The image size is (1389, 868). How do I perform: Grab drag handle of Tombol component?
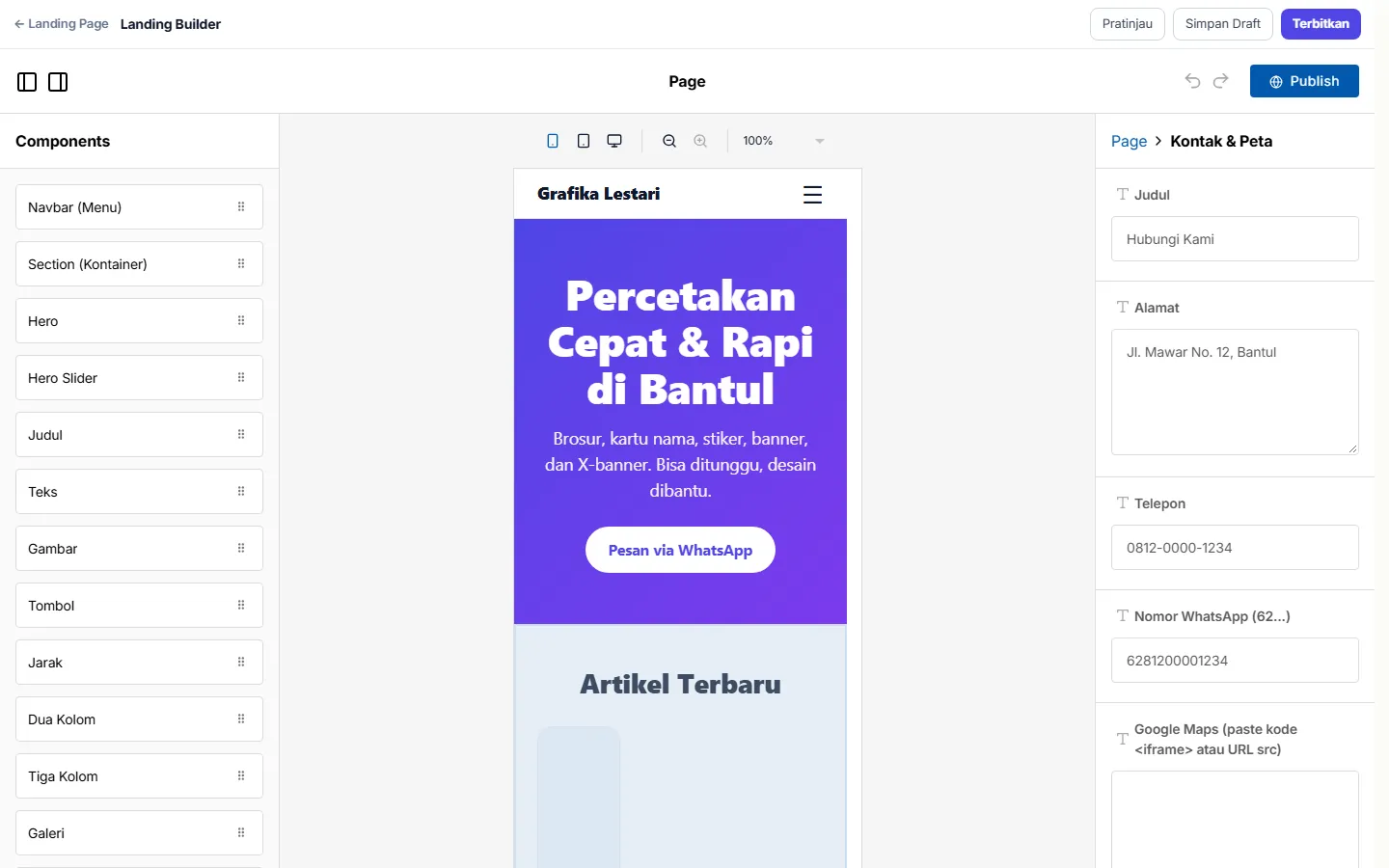(x=241, y=605)
